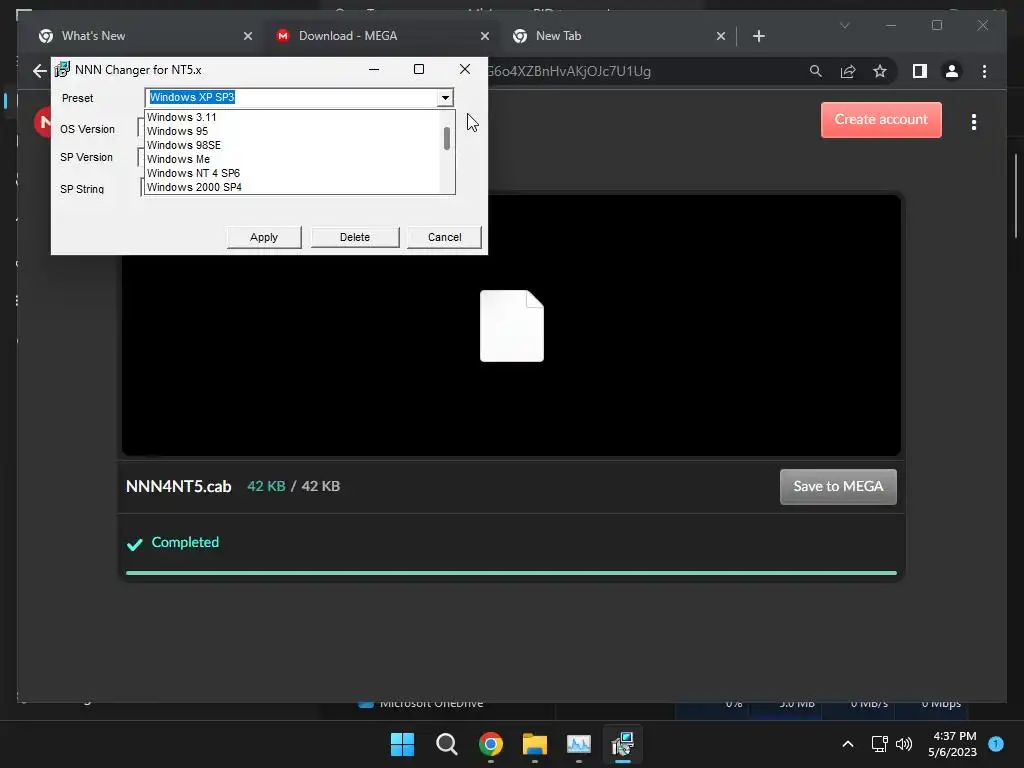1024x768 pixels.
Task: Click the NNN Changer taskbar icon
Action: click(x=622, y=744)
